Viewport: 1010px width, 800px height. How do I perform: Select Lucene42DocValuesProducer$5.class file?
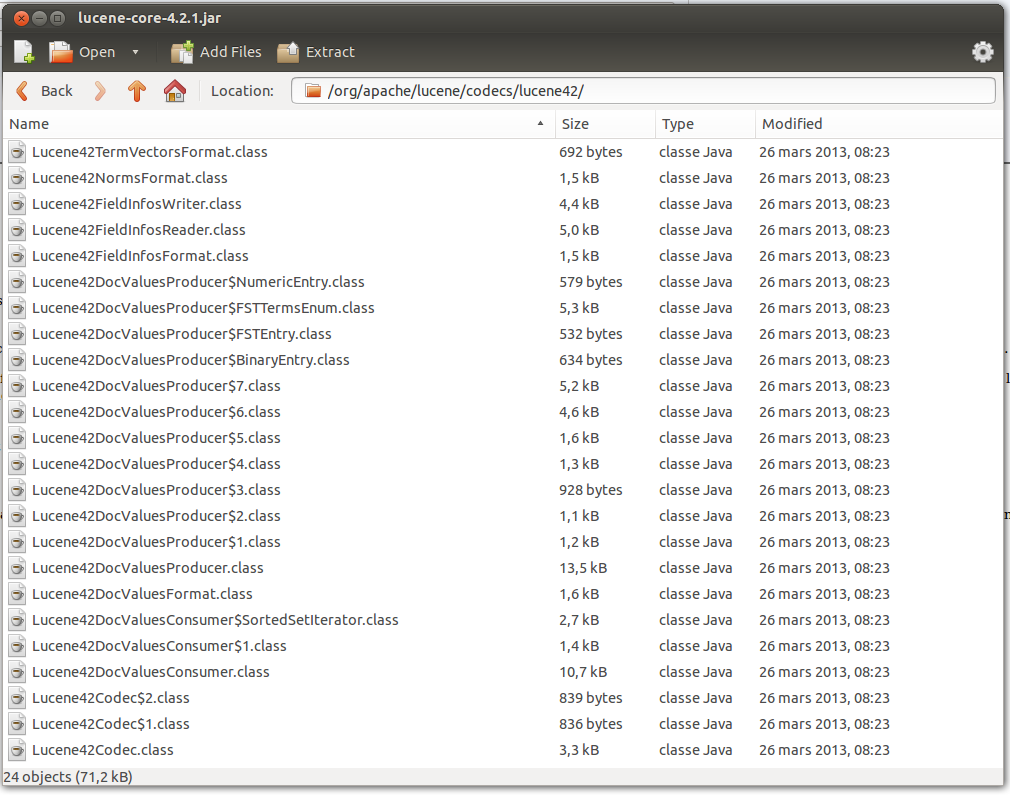(502, 438)
